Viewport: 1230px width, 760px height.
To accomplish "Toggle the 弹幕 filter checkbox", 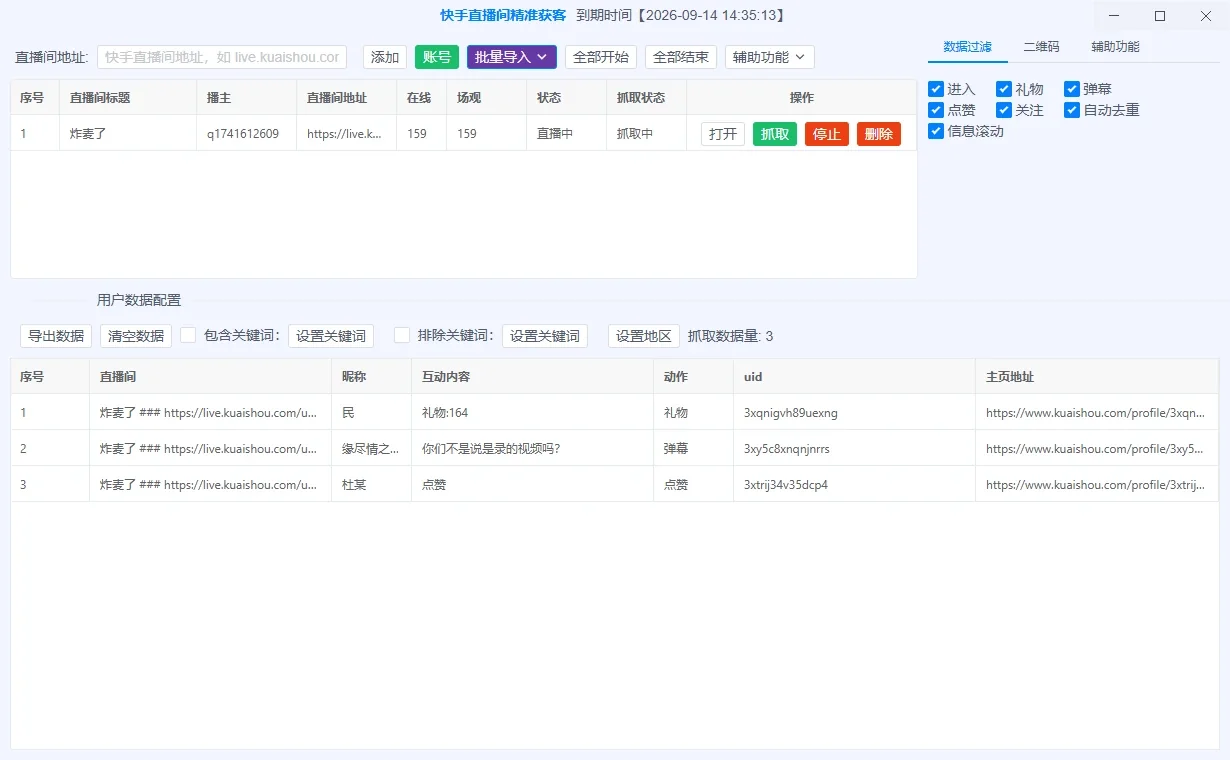I will [1072, 89].
